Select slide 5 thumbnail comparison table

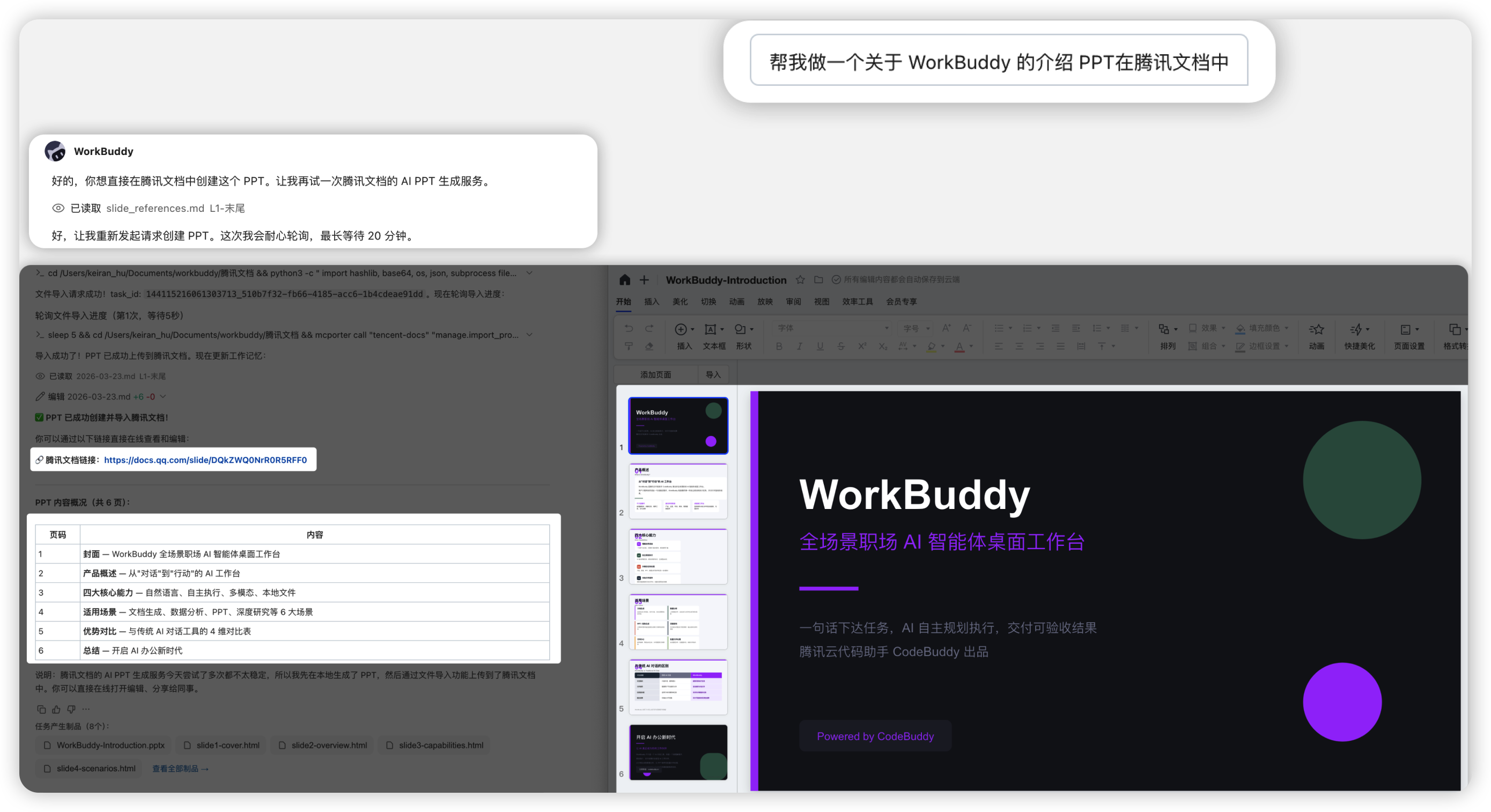coord(678,687)
